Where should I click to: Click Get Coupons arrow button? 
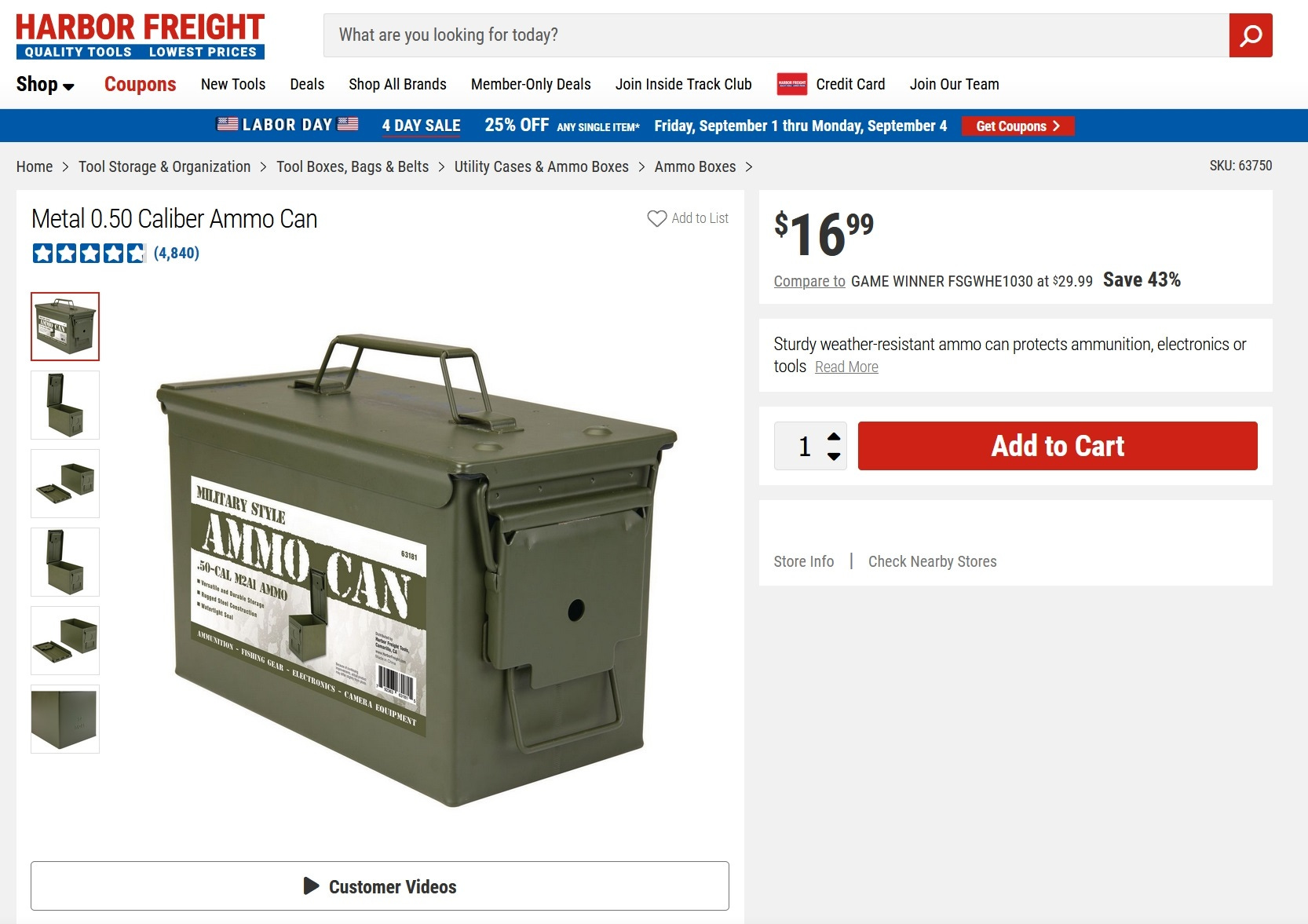1018,126
